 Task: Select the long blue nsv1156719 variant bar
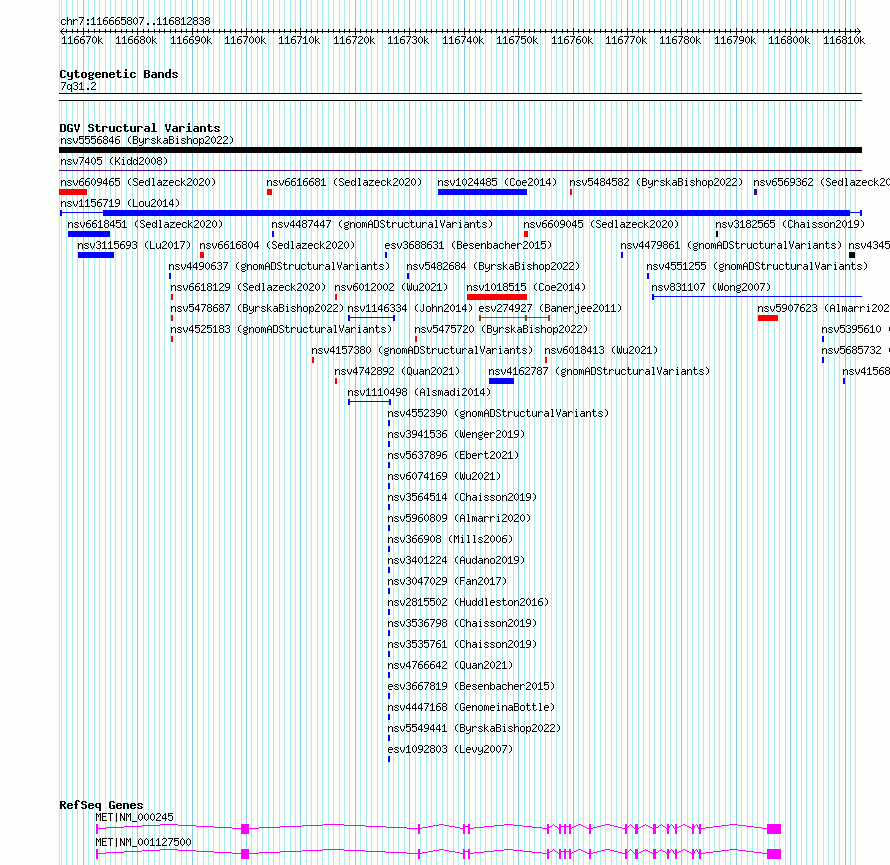pyautogui.click(x=460, y=213)
